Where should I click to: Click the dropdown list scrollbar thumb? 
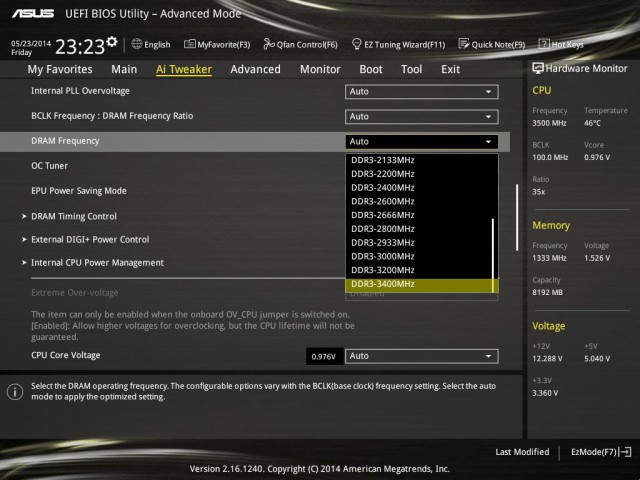[493, 256]
